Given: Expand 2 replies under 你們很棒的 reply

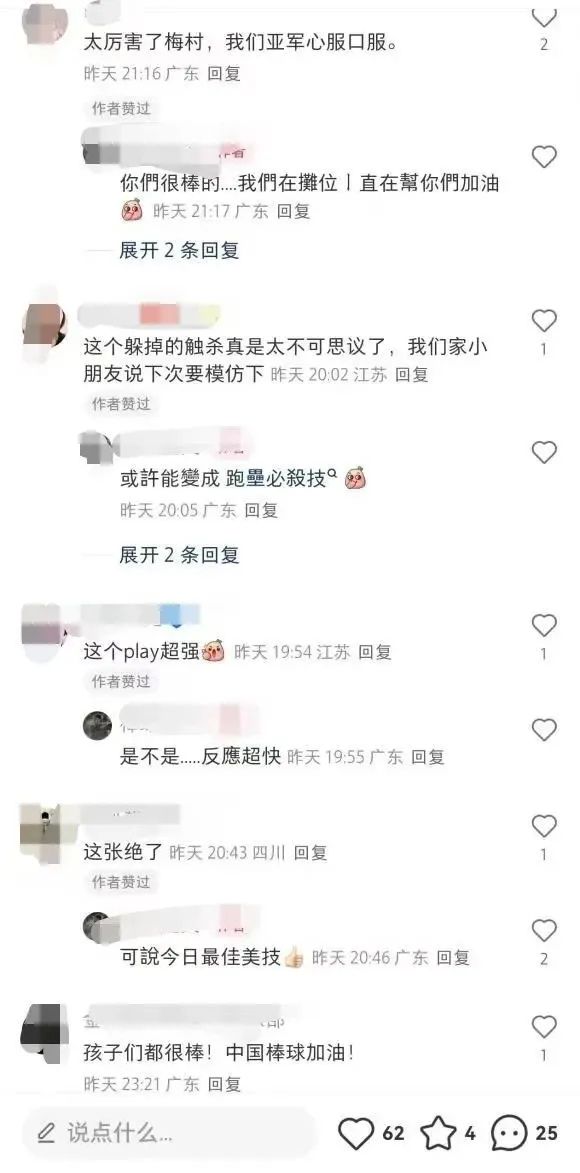Looking at the screenshot, I should click(179, 250).
